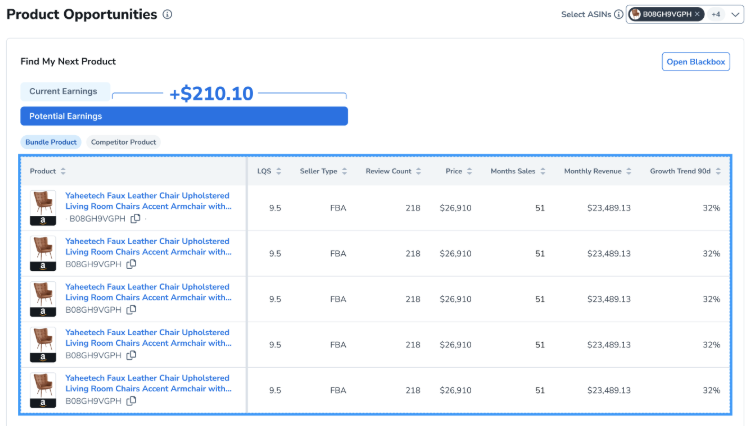Image resolution: width=751 pixels, height=426 pixels.
Task: Click the +4 additional ASINs badge
Action: (716, 15)
